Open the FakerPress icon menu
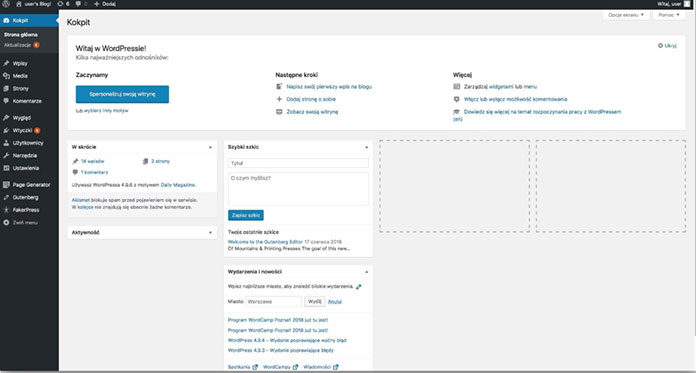The height and width of the screenshot is (373, 696). pyautogui.click(x=6, y=210)
